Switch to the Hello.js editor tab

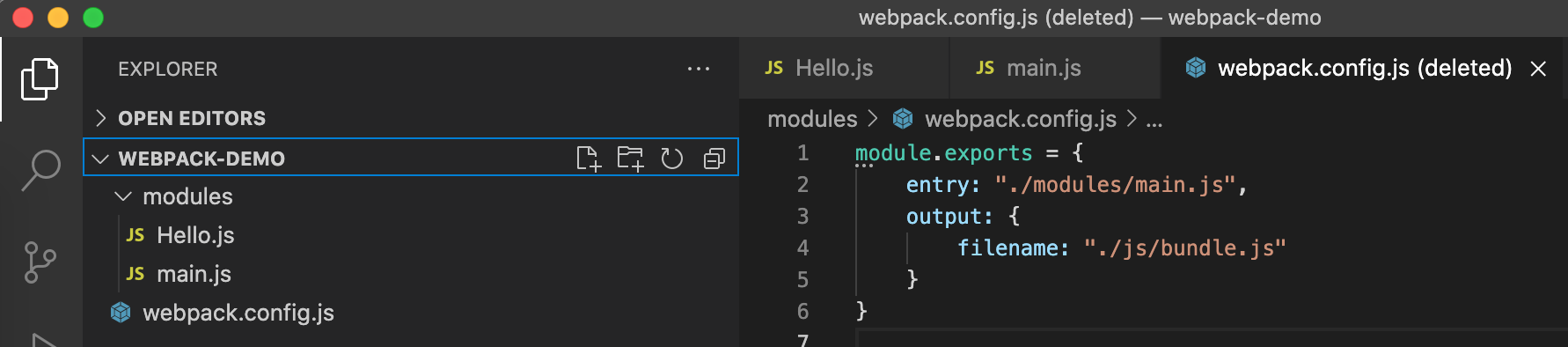point(844,68)
